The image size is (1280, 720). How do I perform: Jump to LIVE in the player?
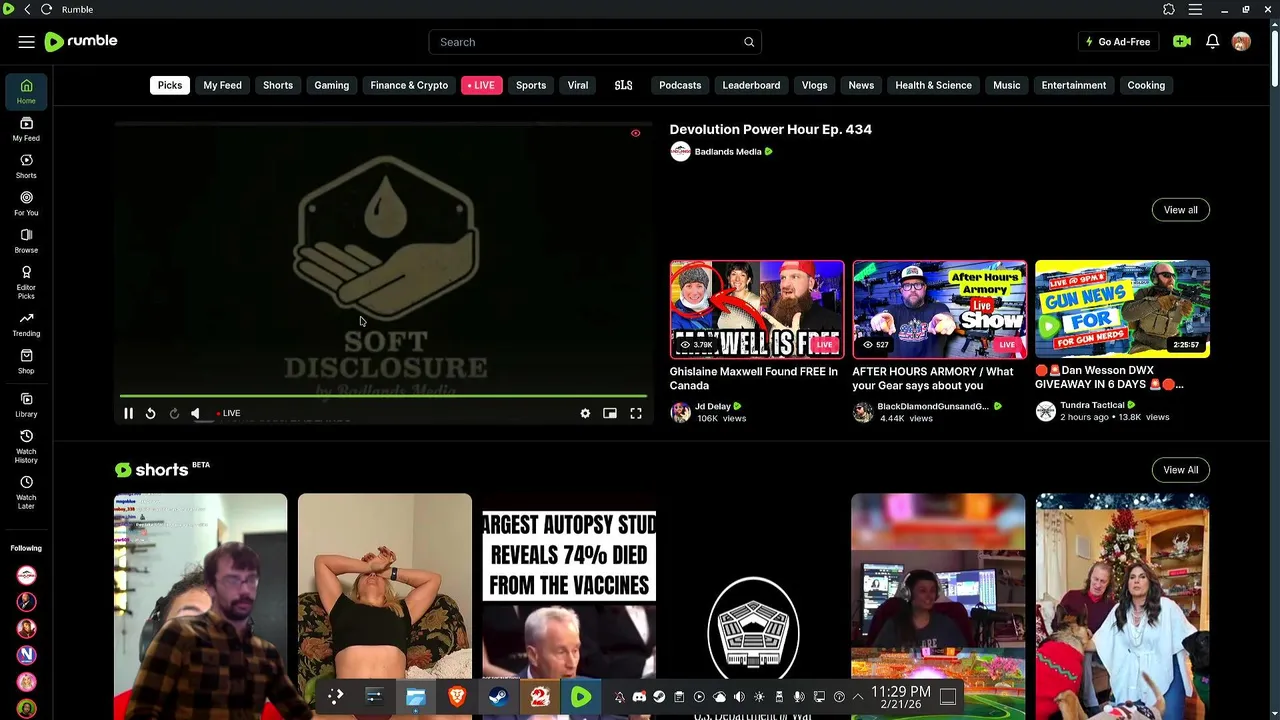tap(229, 413)
